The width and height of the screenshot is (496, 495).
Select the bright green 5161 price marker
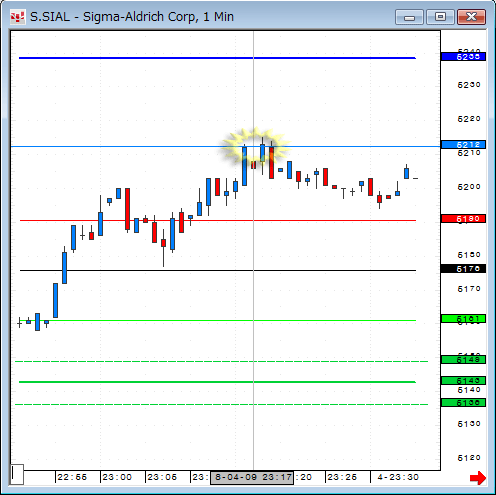coord(463,319)
